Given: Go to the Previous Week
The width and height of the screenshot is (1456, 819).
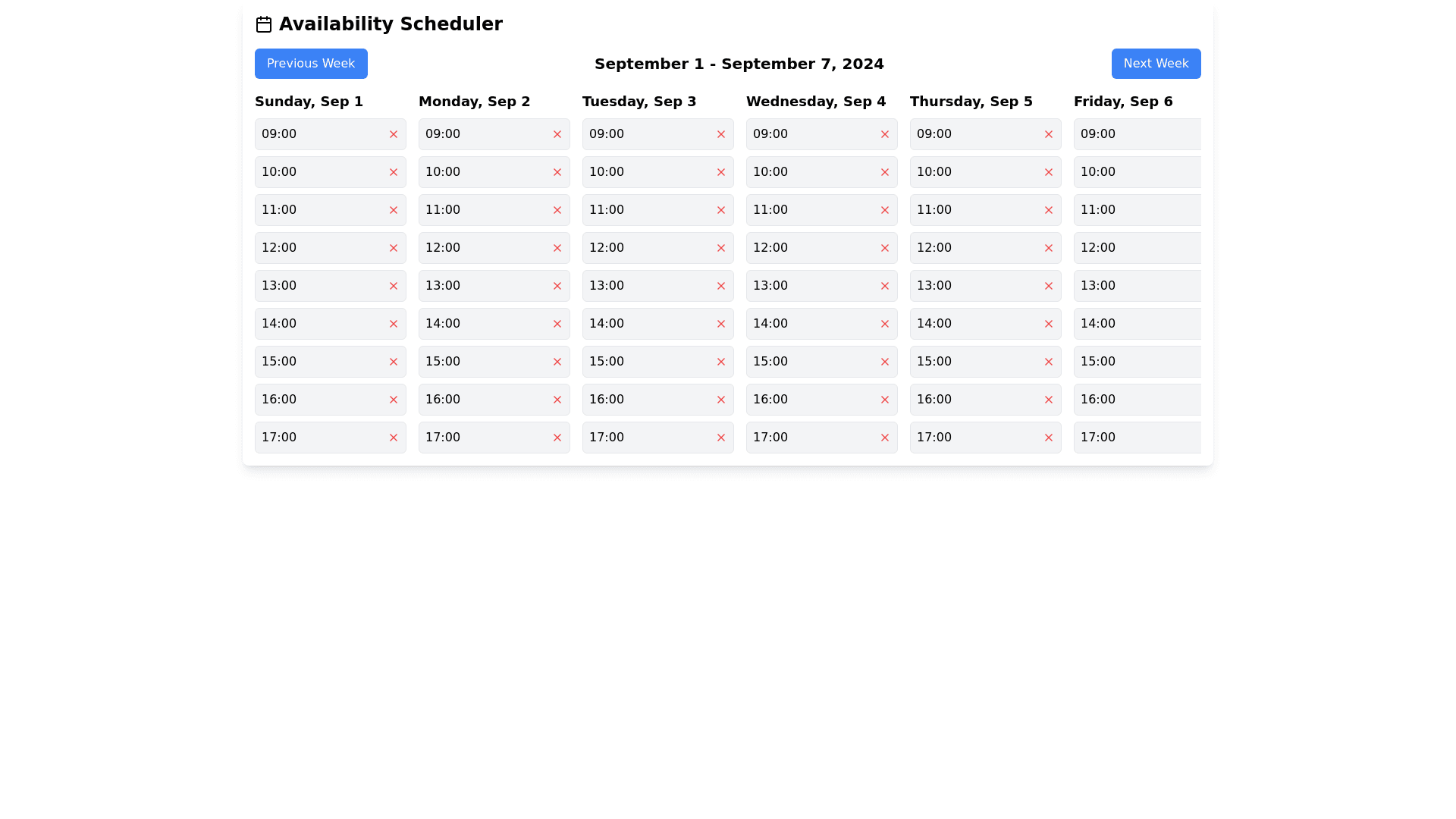Looking at the screenshot, I should click(311, 64).
